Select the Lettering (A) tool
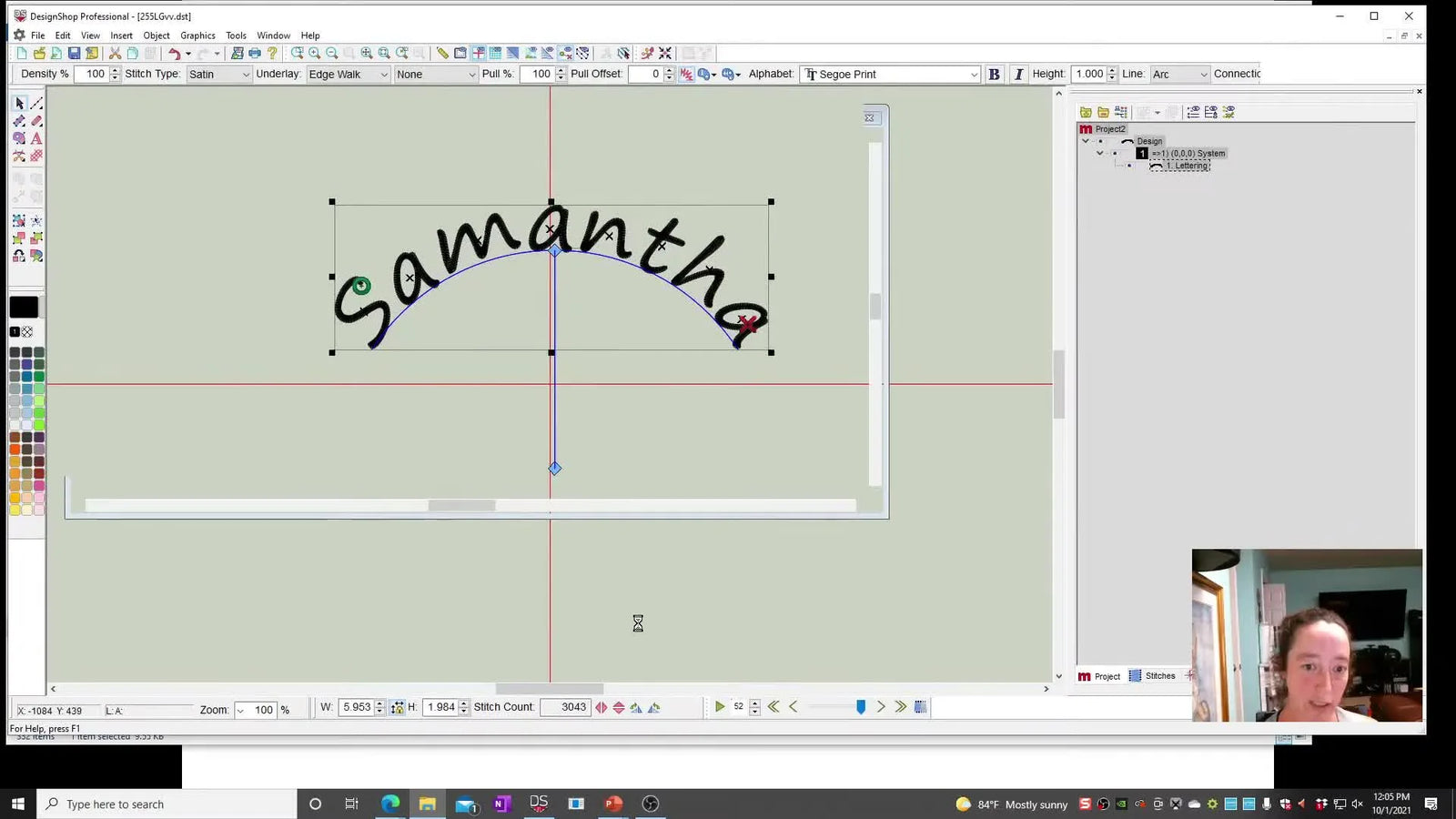 (36, 138)
